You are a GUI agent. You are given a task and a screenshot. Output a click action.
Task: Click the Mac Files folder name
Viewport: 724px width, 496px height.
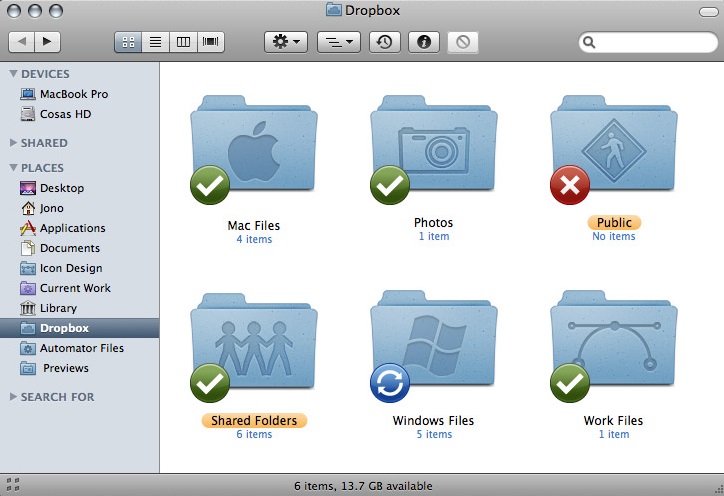click(x=254, y=225)
